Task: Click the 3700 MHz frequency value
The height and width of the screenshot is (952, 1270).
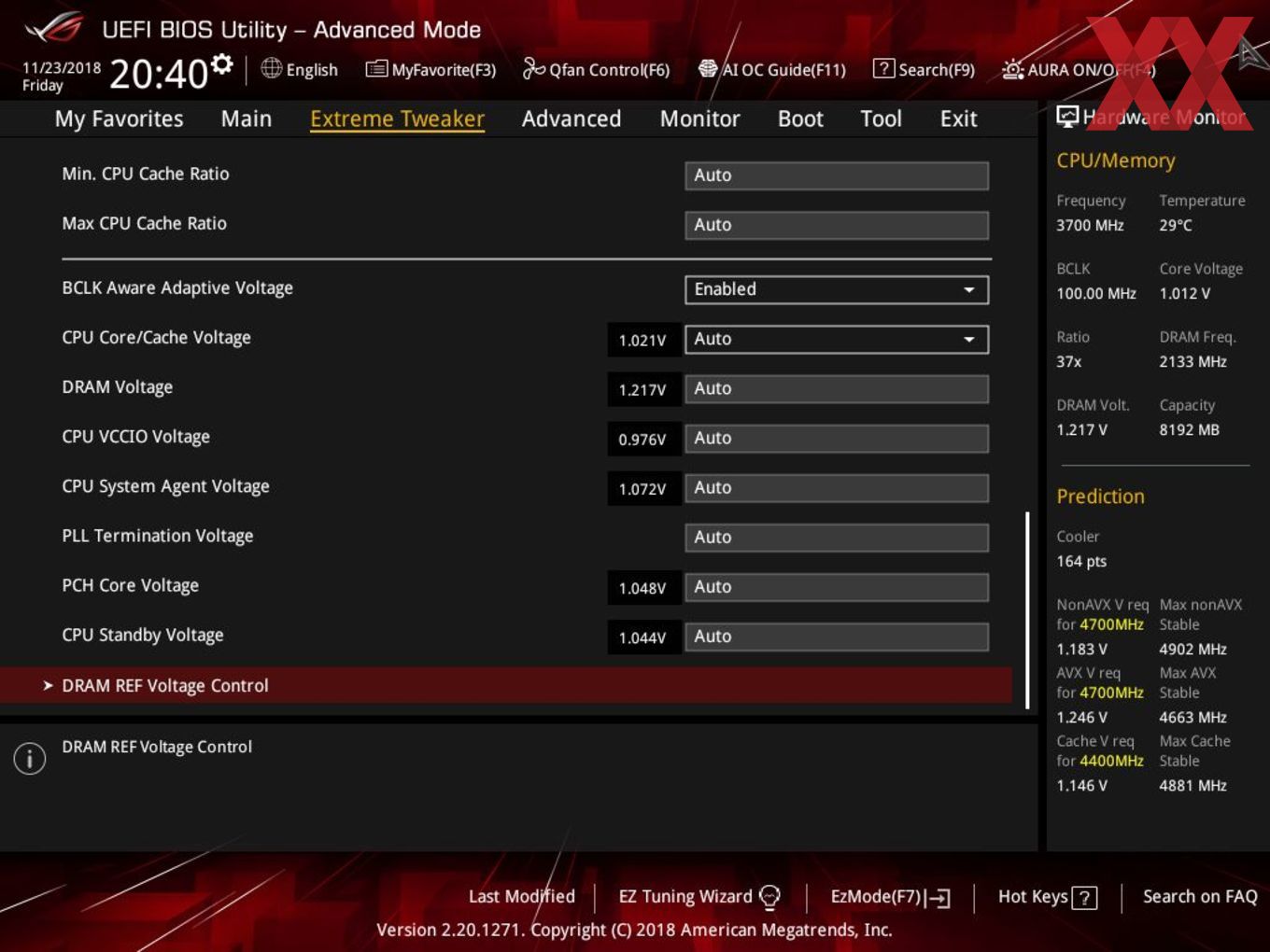Action: (x=1090, y=225)
